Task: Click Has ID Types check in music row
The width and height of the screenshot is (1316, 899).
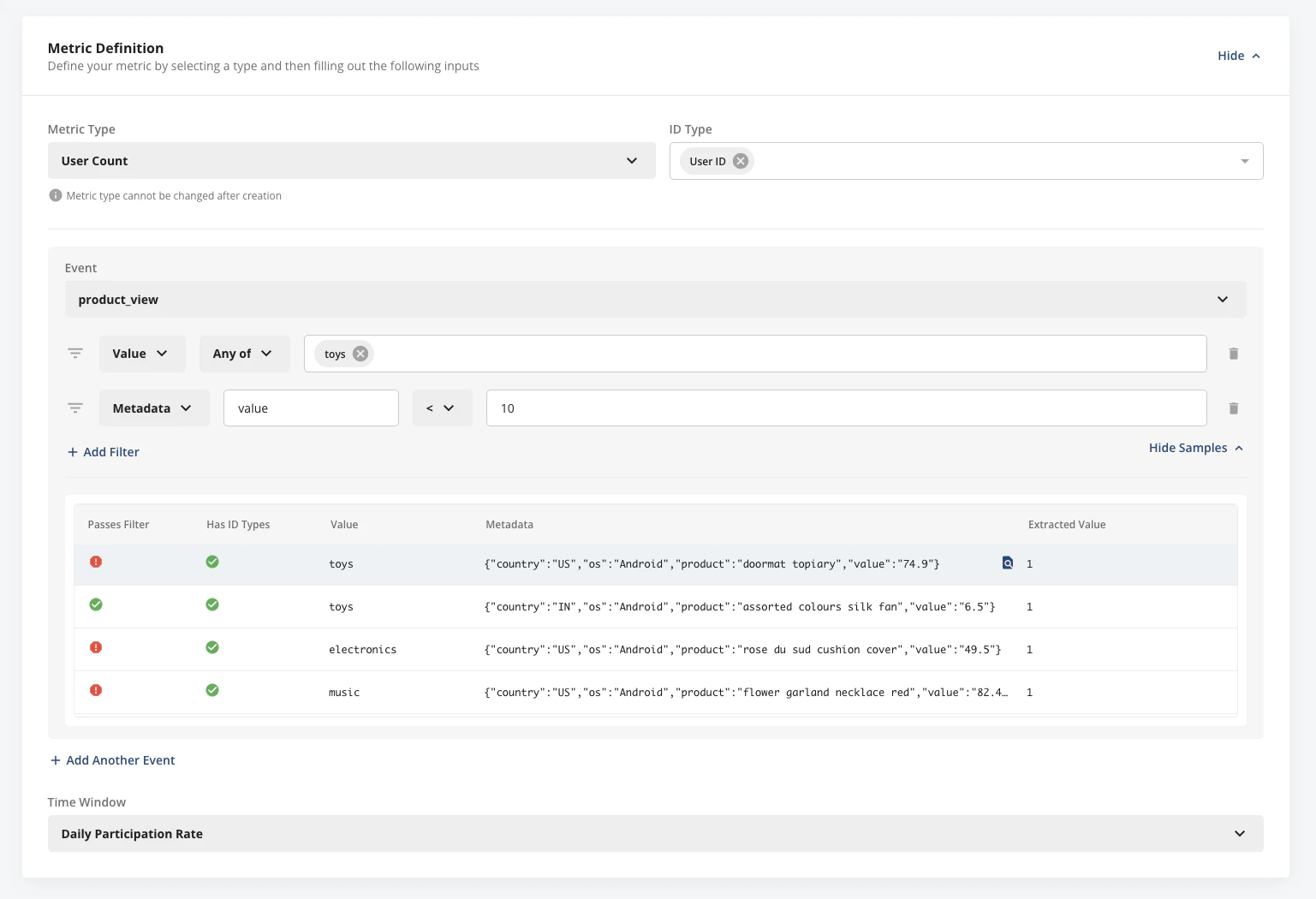Action: [212, 690]
